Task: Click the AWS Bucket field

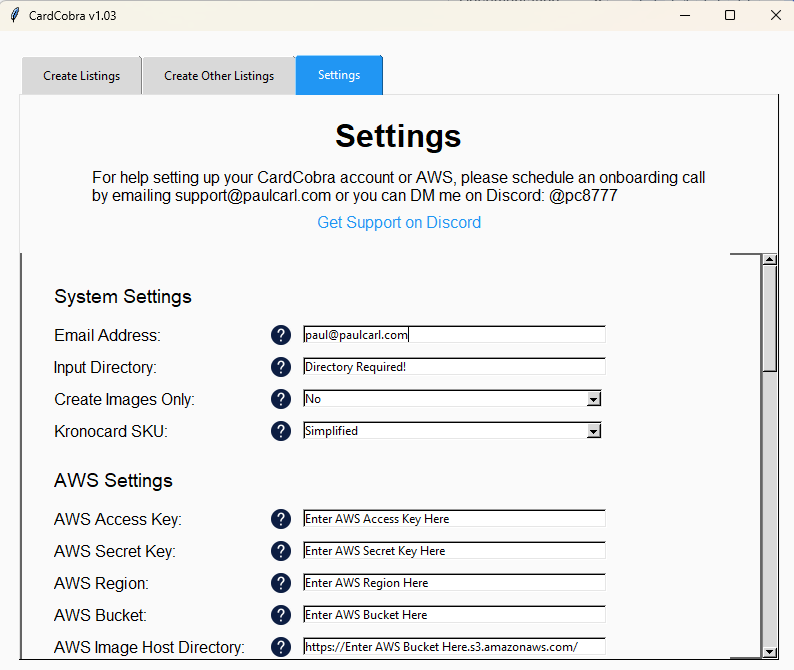Action: [x=454, y=614]
